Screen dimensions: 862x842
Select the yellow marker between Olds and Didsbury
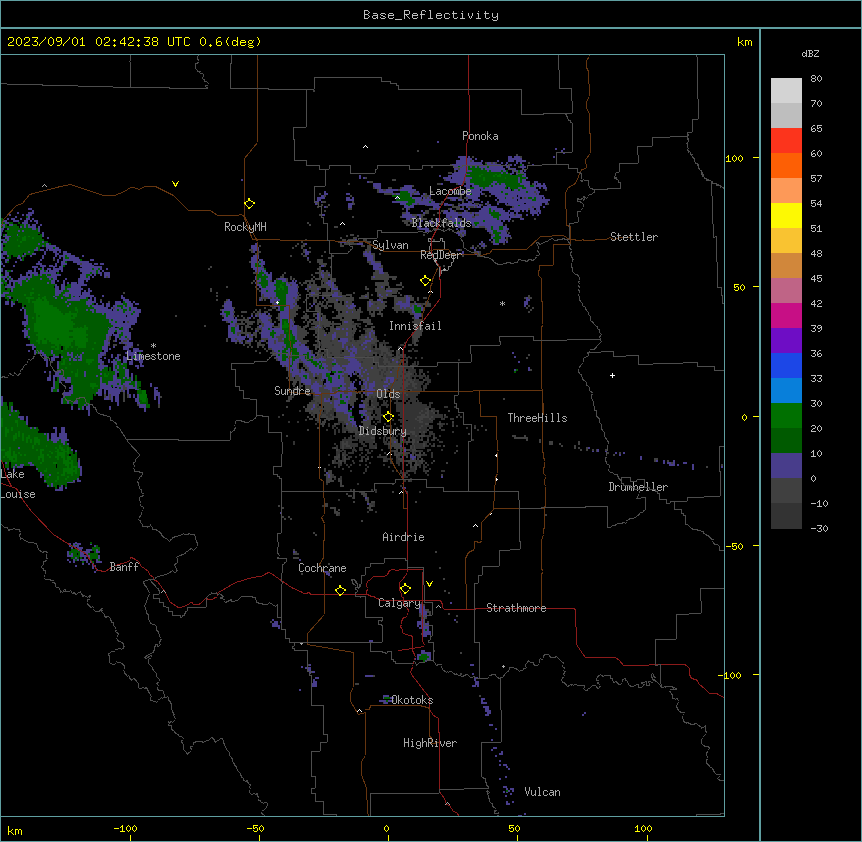pyautogui.click(x=388, y=417)
